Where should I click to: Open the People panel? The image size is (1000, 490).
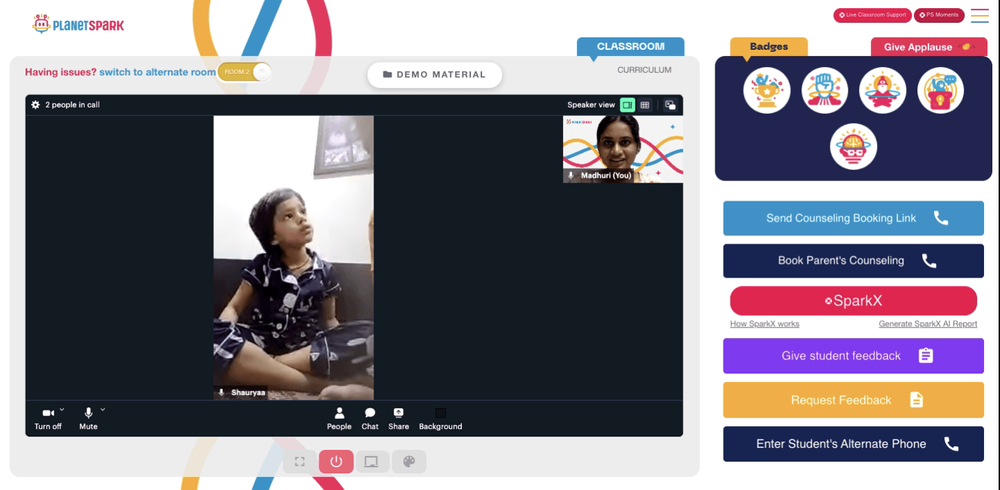coord(339,419)
